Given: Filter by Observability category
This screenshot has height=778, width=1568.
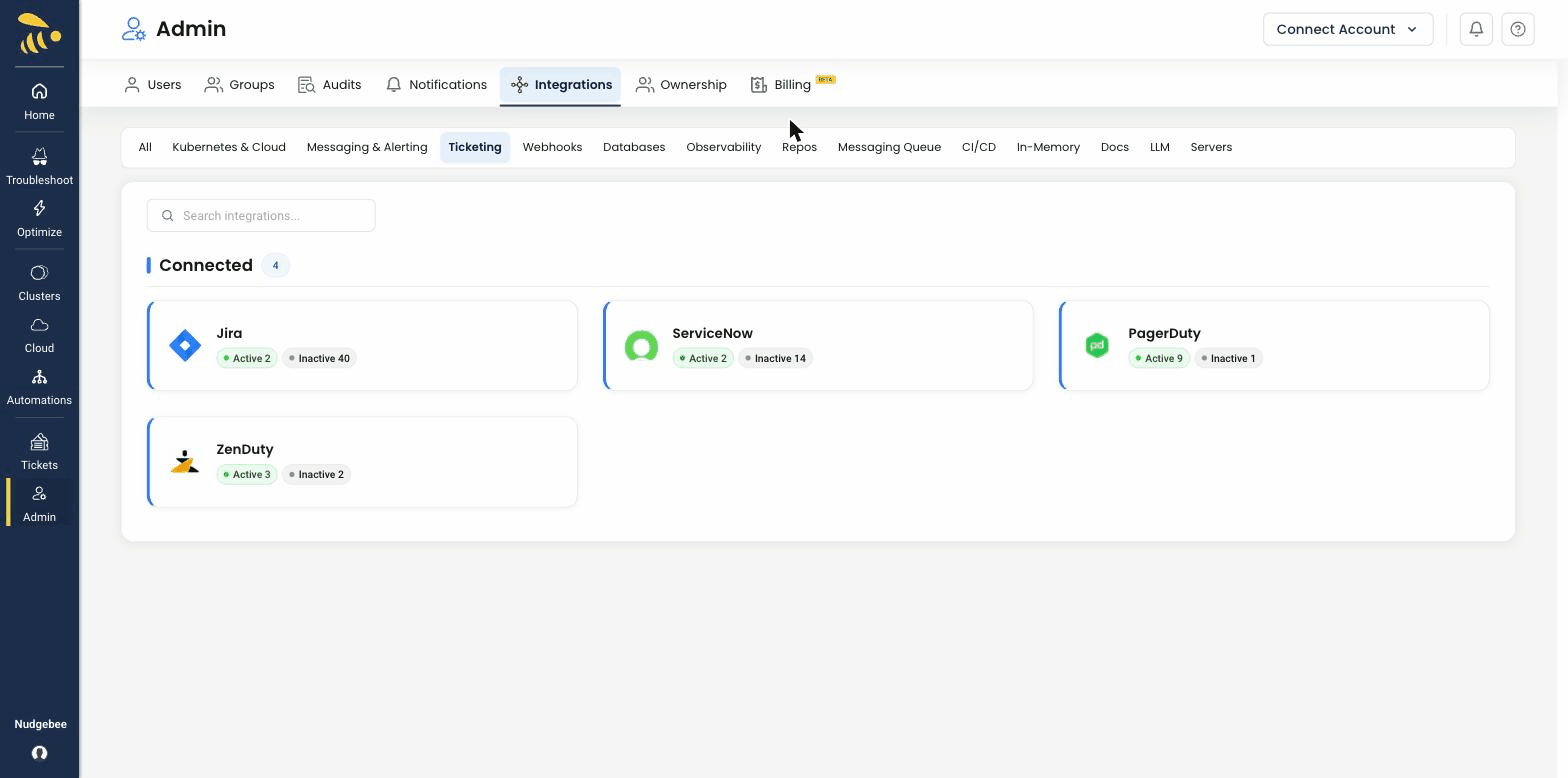Looking at the screenshot, I should tap(724, 147).
